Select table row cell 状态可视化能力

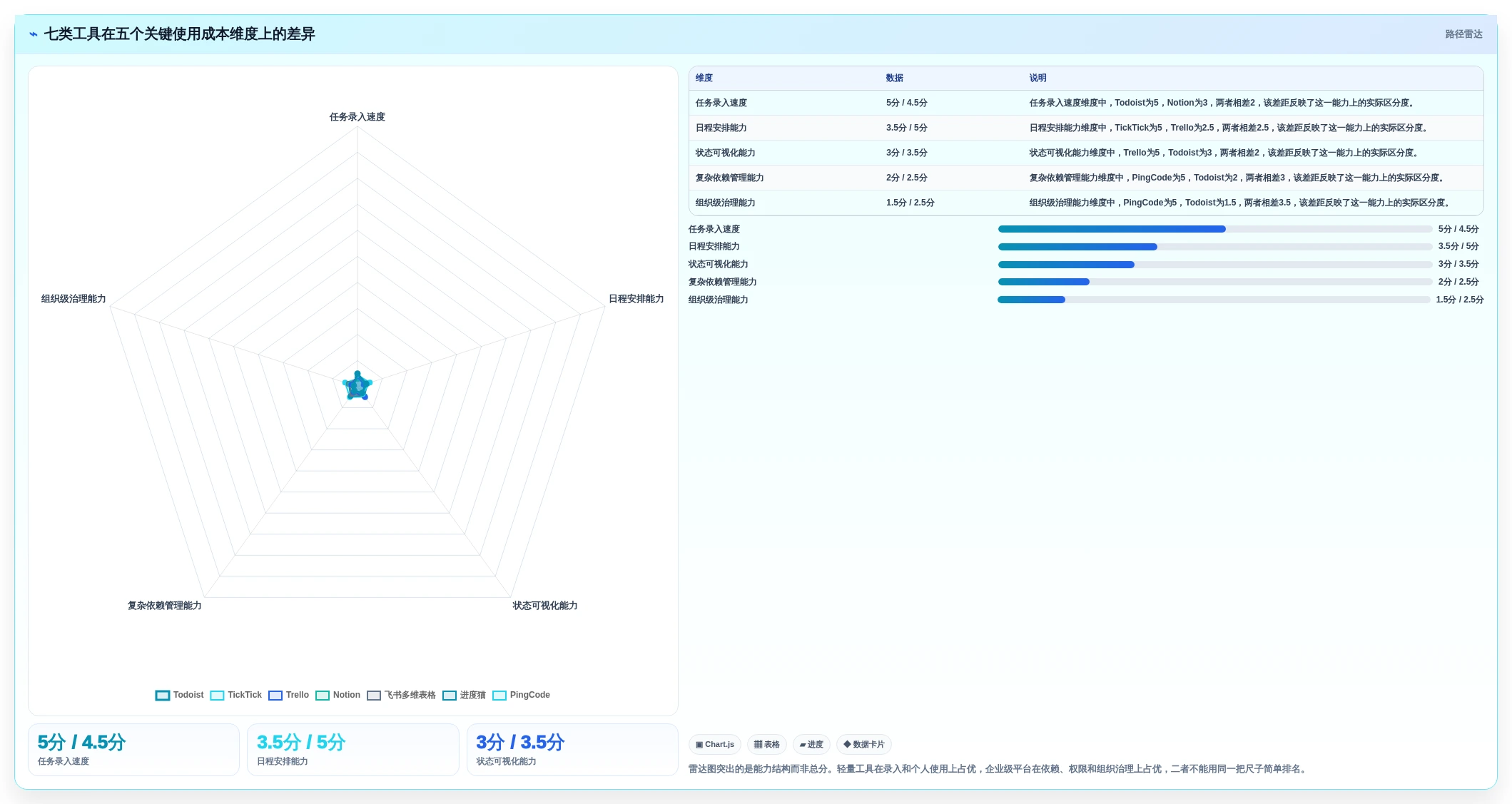726,153
